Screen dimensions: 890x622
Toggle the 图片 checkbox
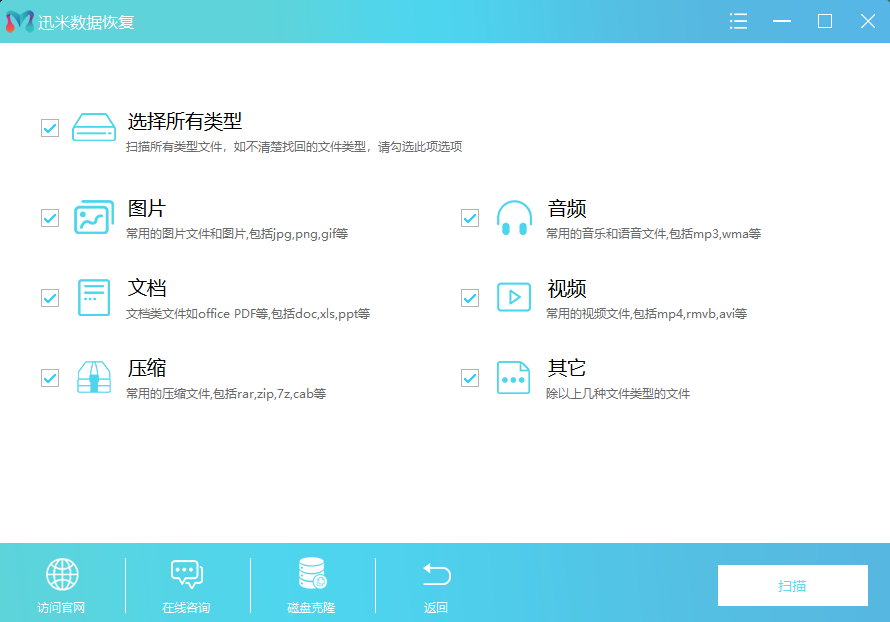tap(49, 216)
